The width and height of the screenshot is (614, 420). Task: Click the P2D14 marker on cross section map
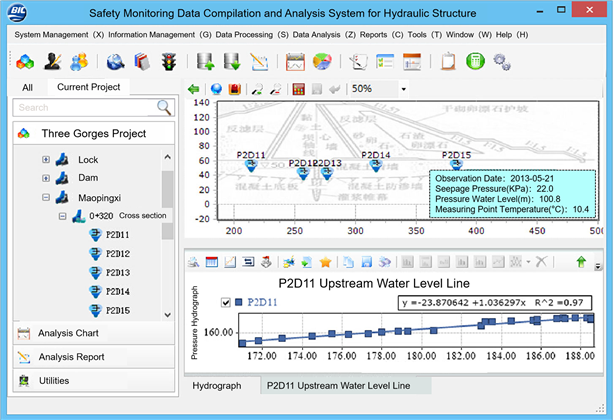click(376, 166)
